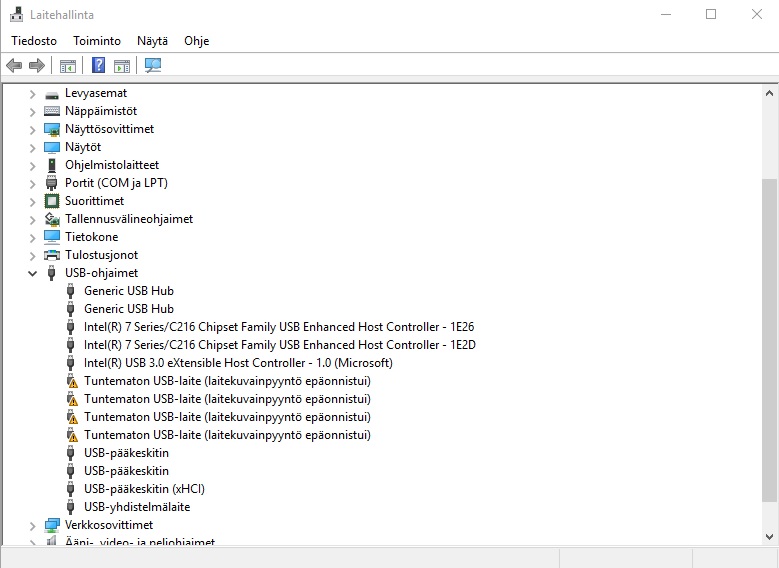Expand the Verkkosovittimet category

(x=32, y=525)
